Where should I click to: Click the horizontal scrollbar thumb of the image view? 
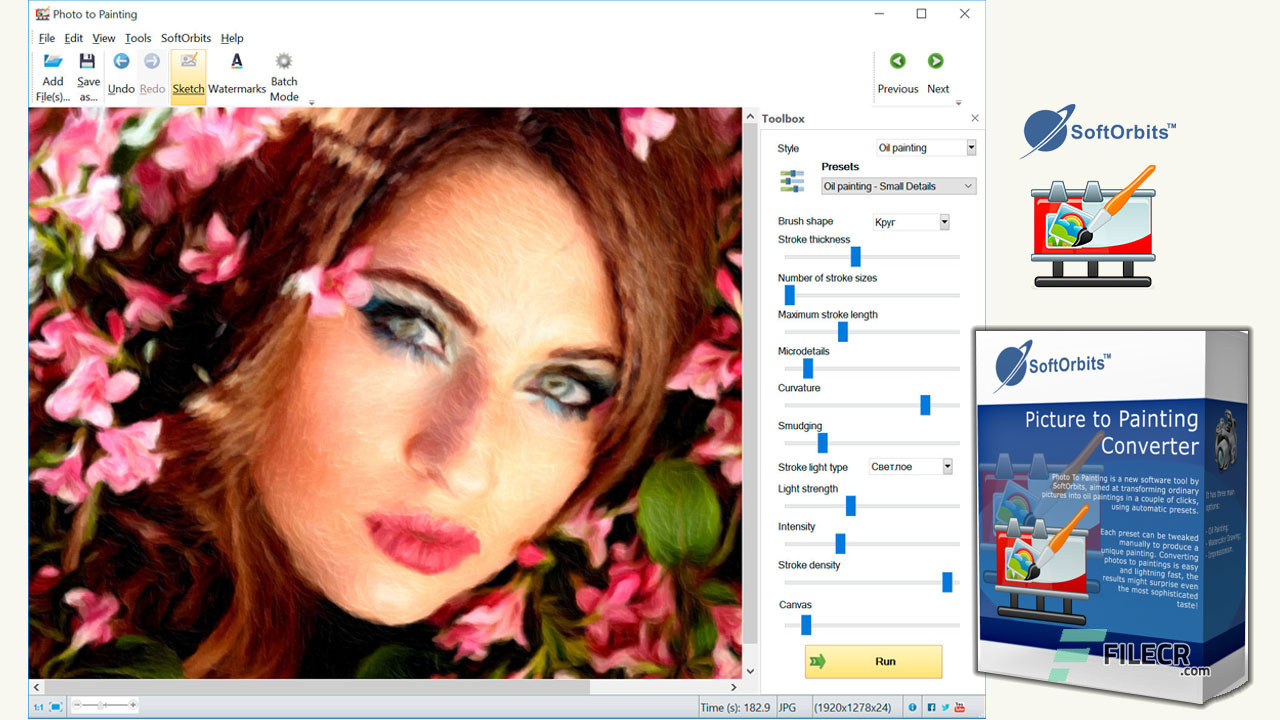click(318, 687)
